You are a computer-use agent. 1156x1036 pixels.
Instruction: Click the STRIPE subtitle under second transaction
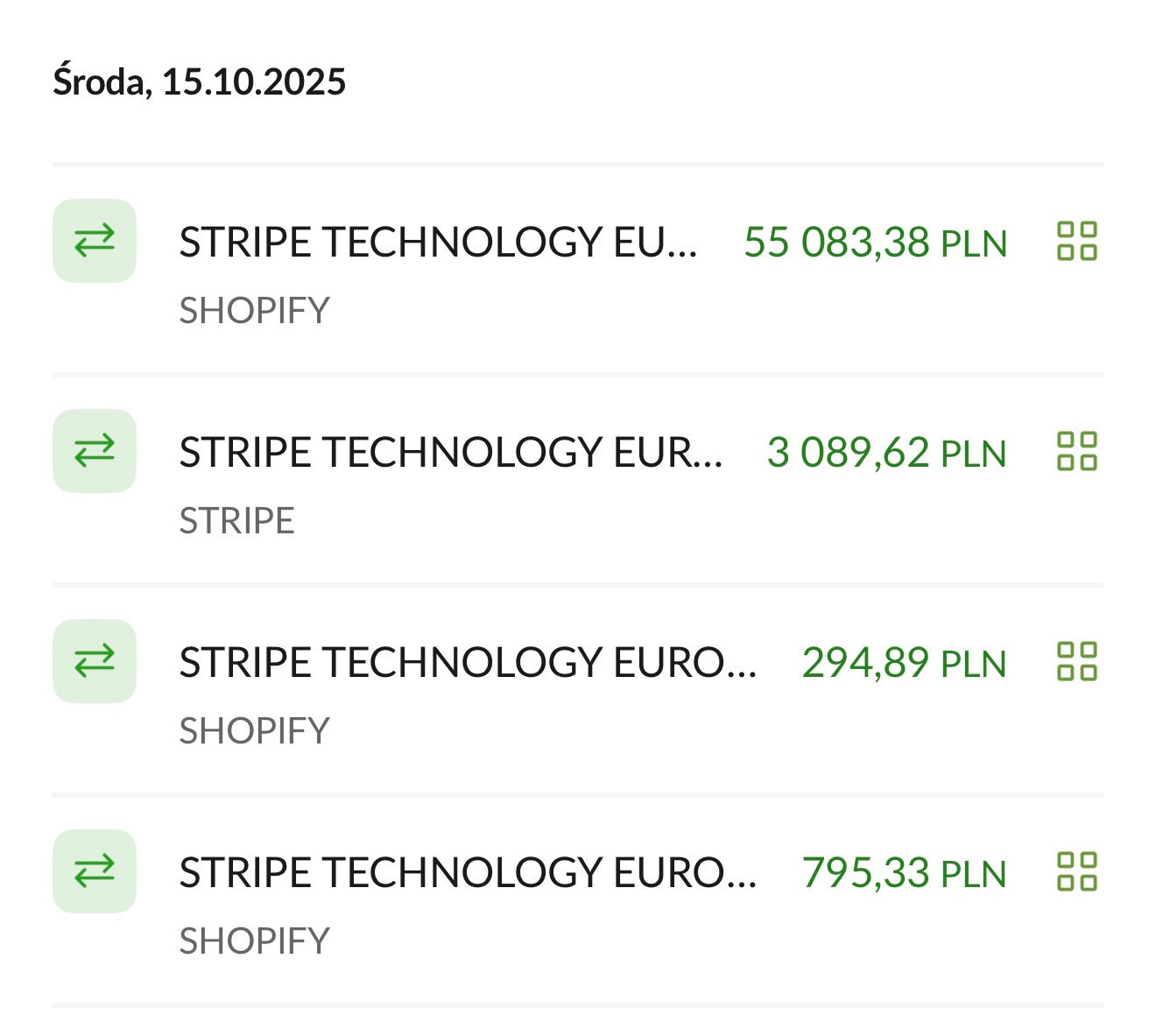coord(236,521)
